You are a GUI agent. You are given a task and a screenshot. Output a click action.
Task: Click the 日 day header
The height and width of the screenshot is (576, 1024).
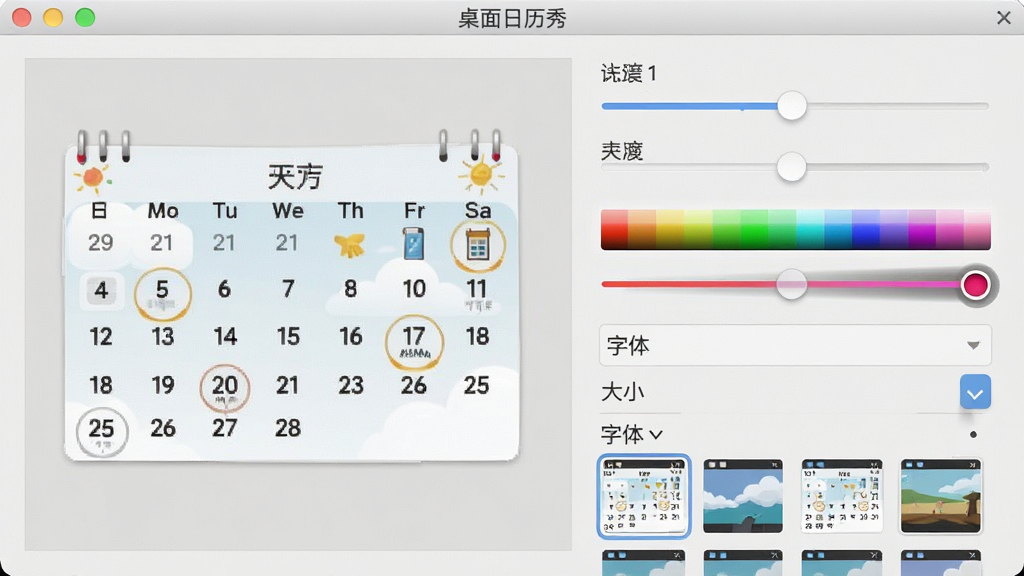99,210
